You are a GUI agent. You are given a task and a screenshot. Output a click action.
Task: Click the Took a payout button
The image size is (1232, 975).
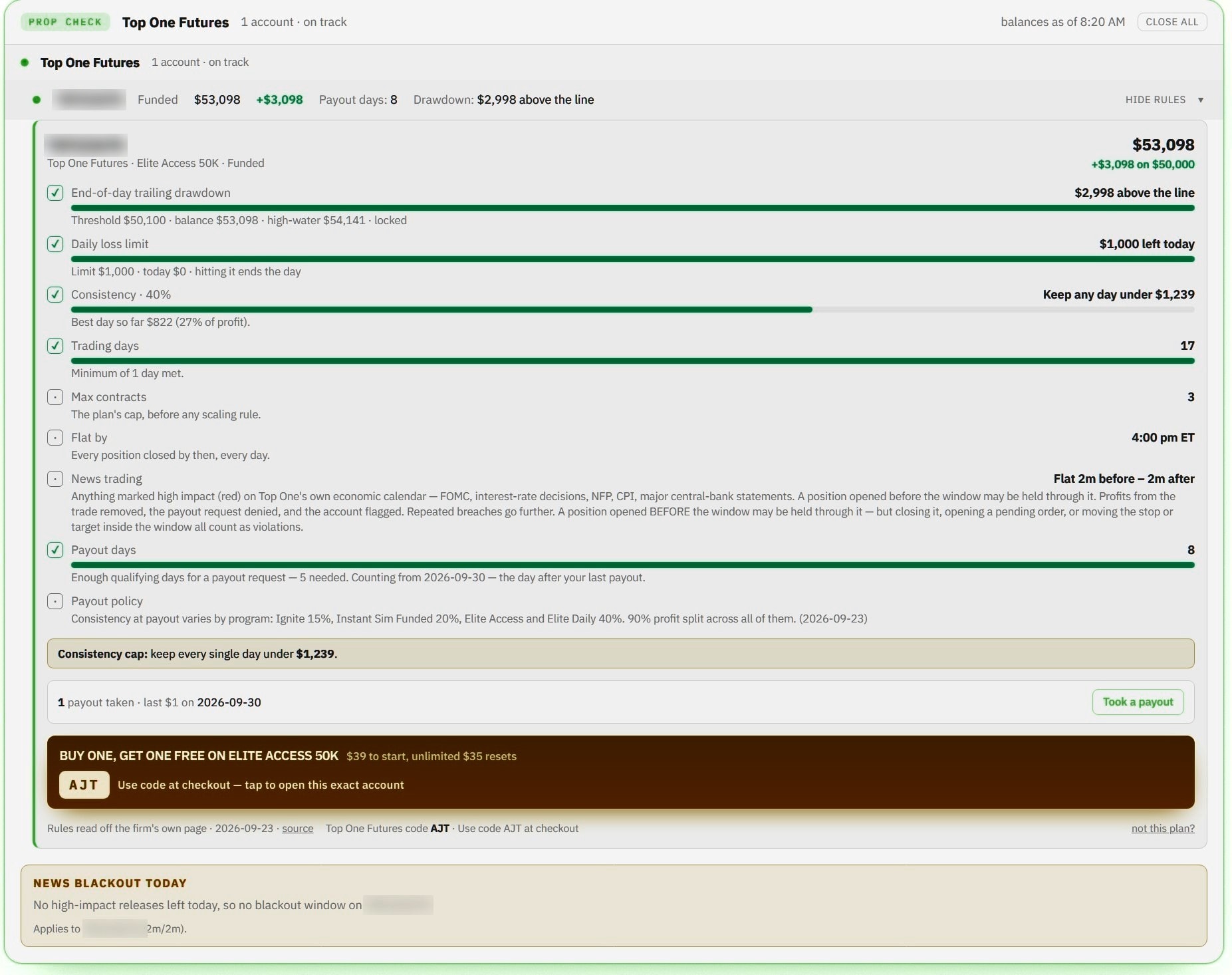pos(1138,702)
